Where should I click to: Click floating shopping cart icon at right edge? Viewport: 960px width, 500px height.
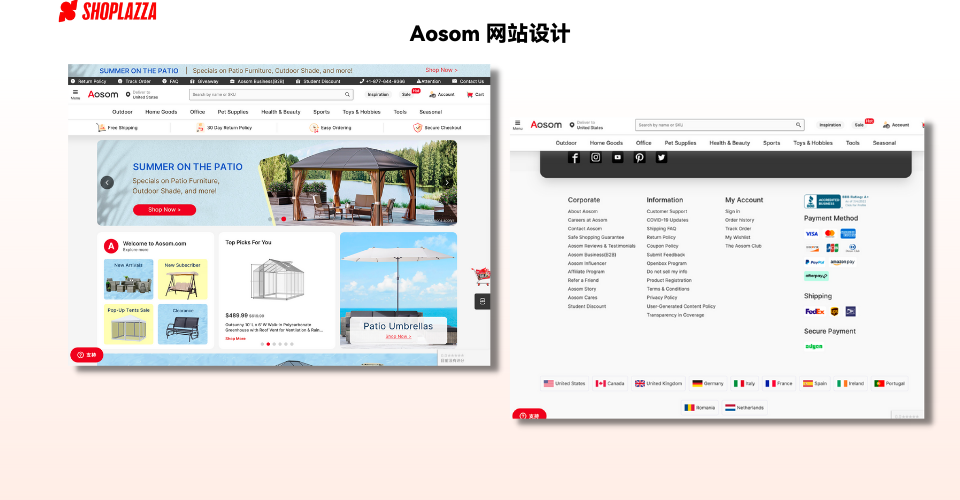[481, 277]
